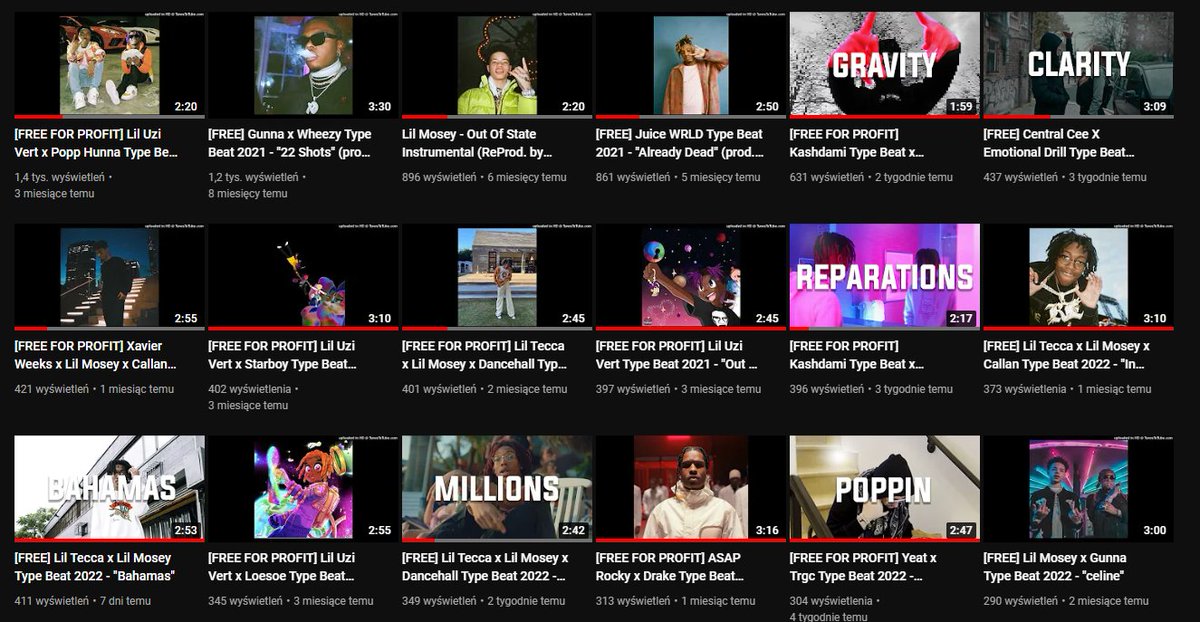Open the Lil Uzi Vert x Popp Hunna thumbnail
1200x622 pixels.
(x=109, y=65)
